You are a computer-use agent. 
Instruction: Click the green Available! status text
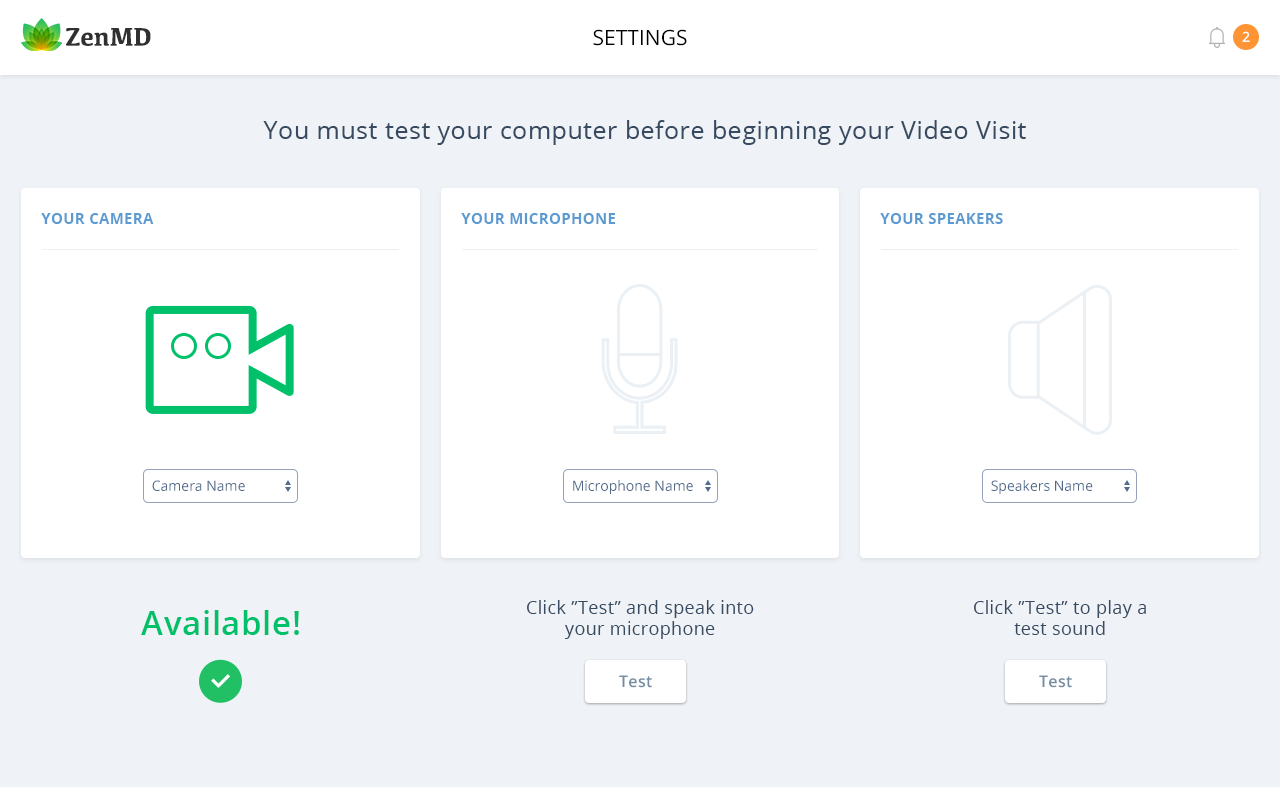click(x=221, y=623)
